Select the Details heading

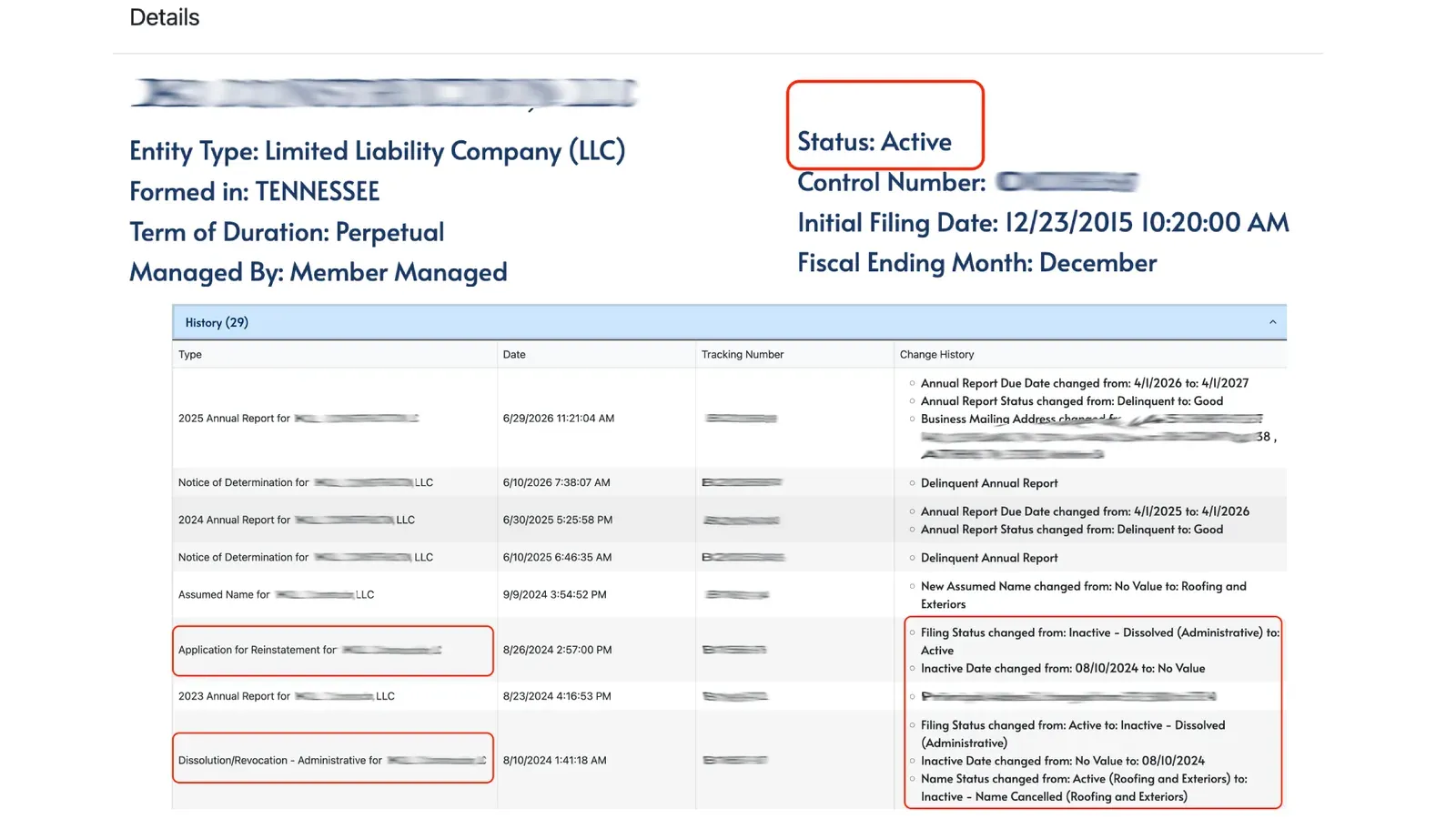pos(165,17)
